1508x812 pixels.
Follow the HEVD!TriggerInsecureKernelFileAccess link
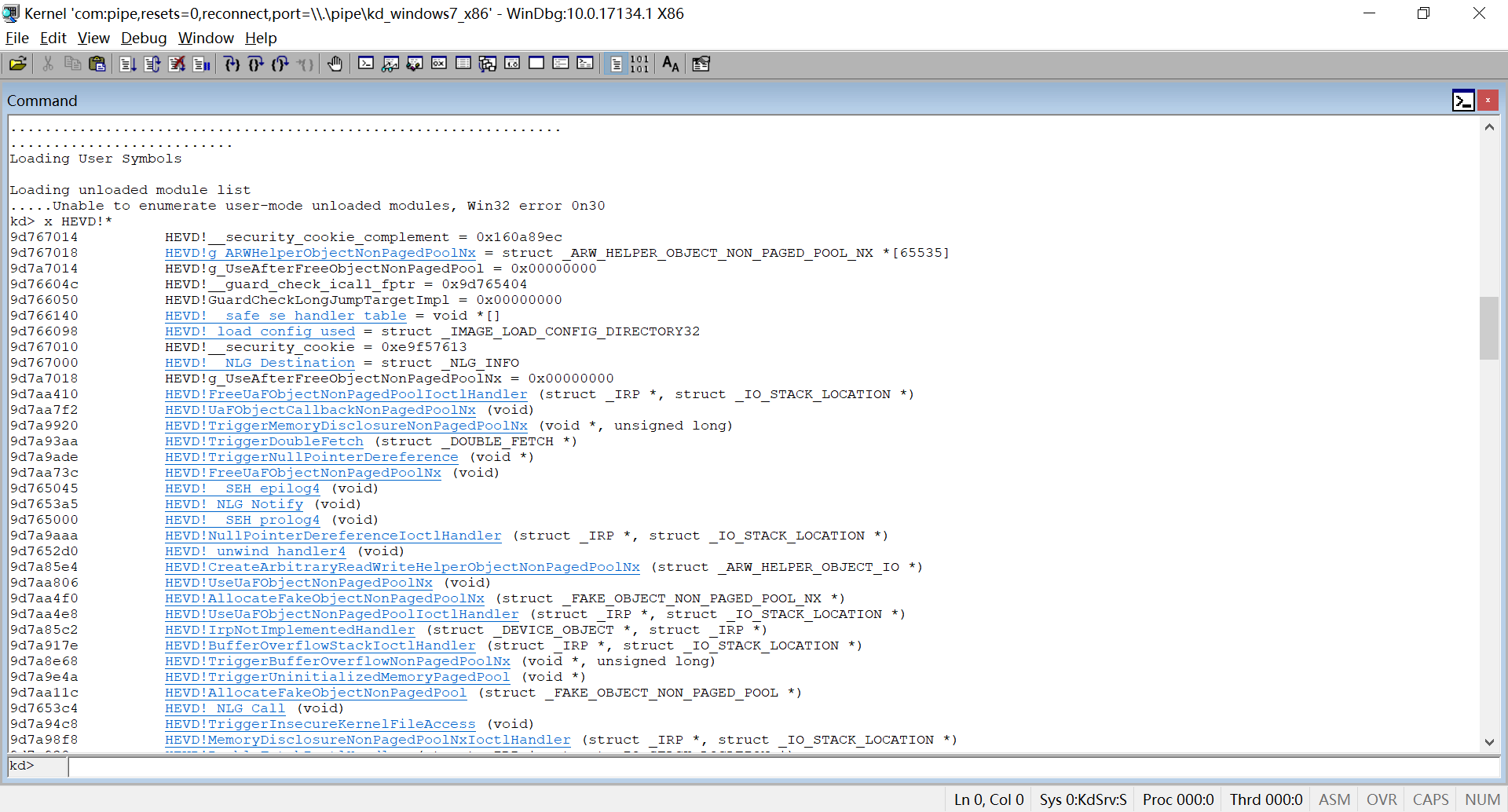click(x=320, y=724)
